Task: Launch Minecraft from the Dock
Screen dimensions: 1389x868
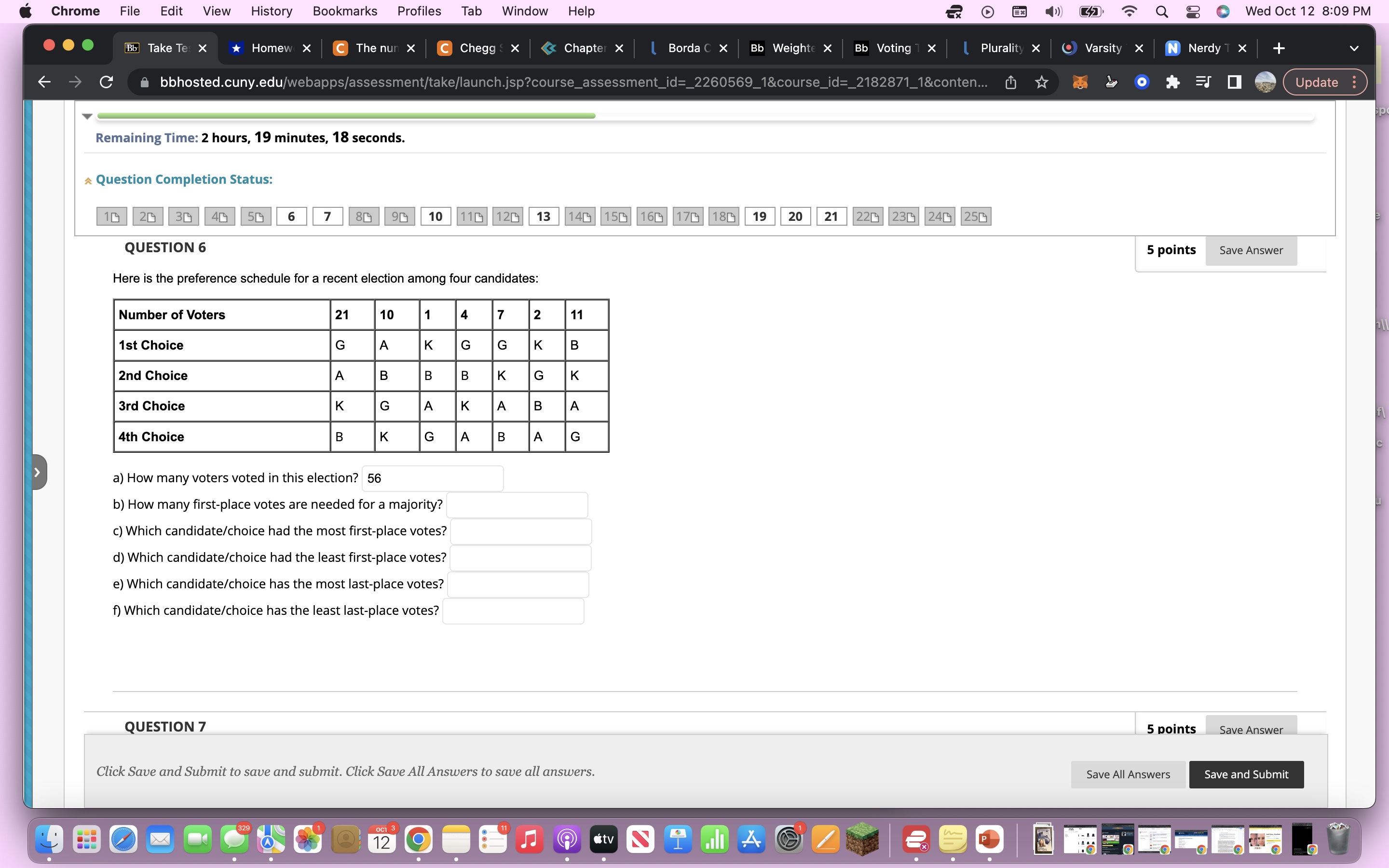Action: (863, 839)
